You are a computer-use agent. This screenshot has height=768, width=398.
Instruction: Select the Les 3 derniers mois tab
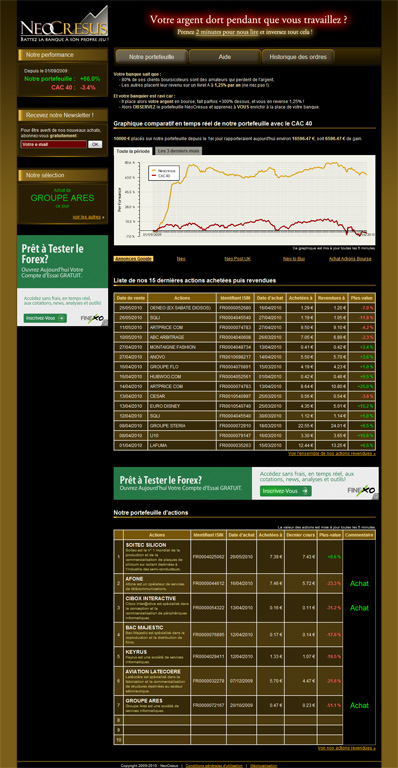click(178, 151)
